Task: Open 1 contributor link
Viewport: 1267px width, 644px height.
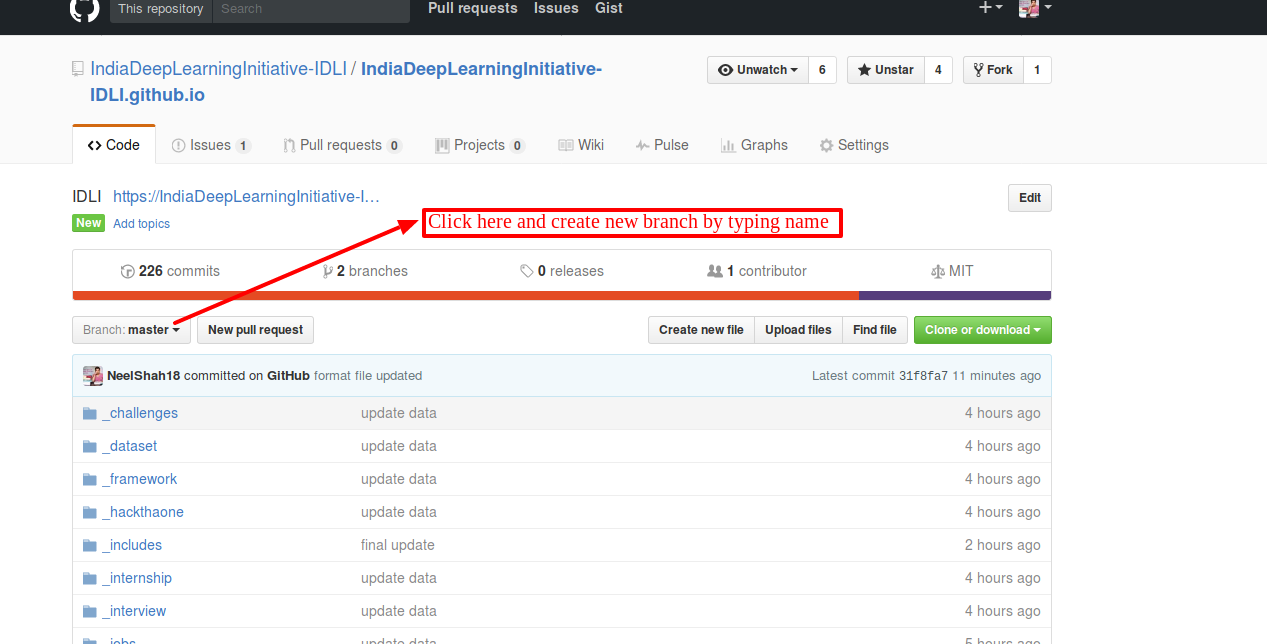Action: tap(757, 271)
